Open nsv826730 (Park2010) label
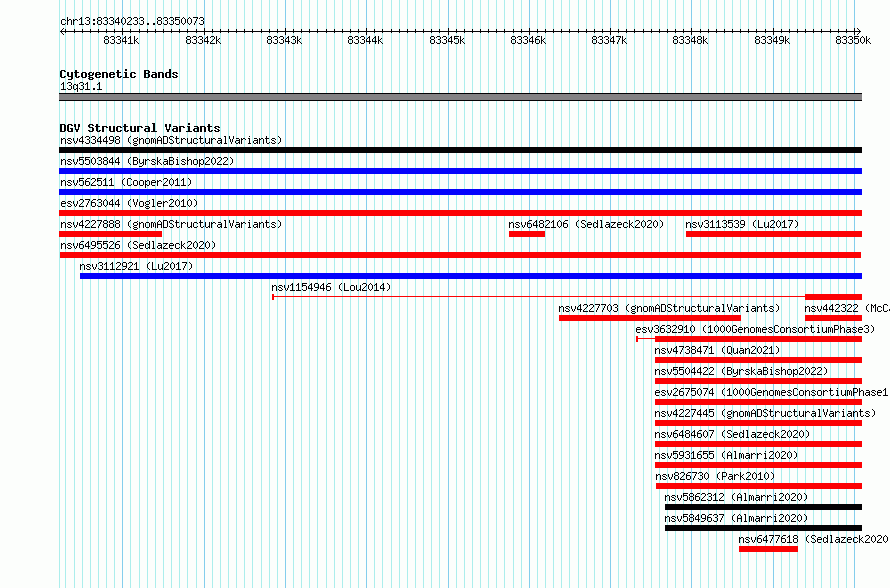Image resolution: width=890 pixels, height=588 pixels. 715,476
